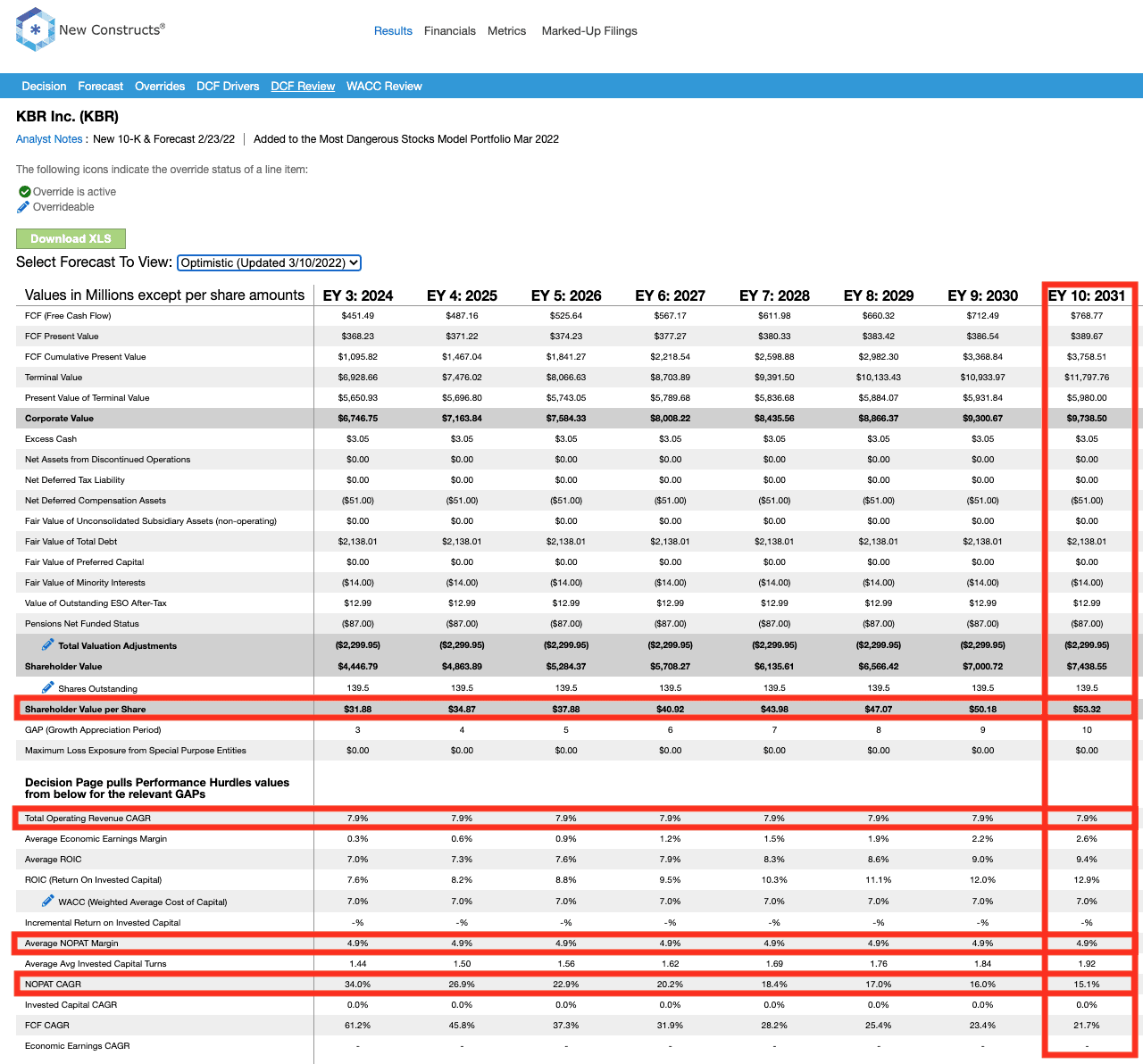The image size is (1143, 1064).
Task: Click the Average ROIC row label
Action: (54, 860)
